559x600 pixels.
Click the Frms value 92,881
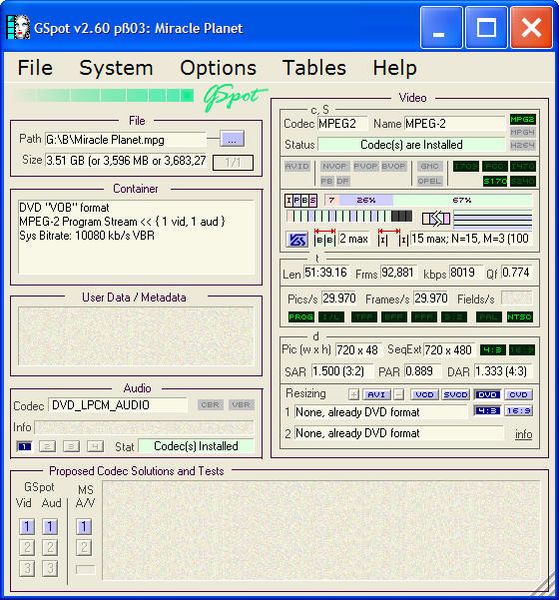(399, 272)
